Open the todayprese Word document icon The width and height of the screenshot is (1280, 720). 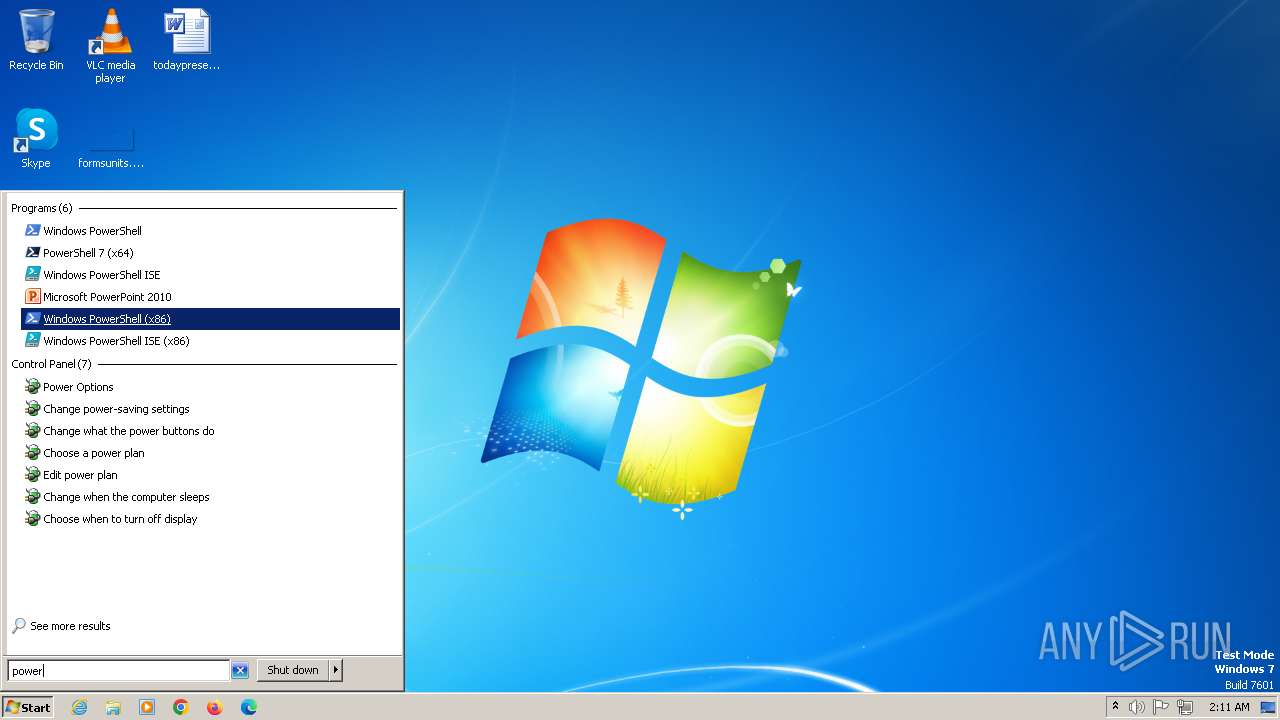coord(186,40)
